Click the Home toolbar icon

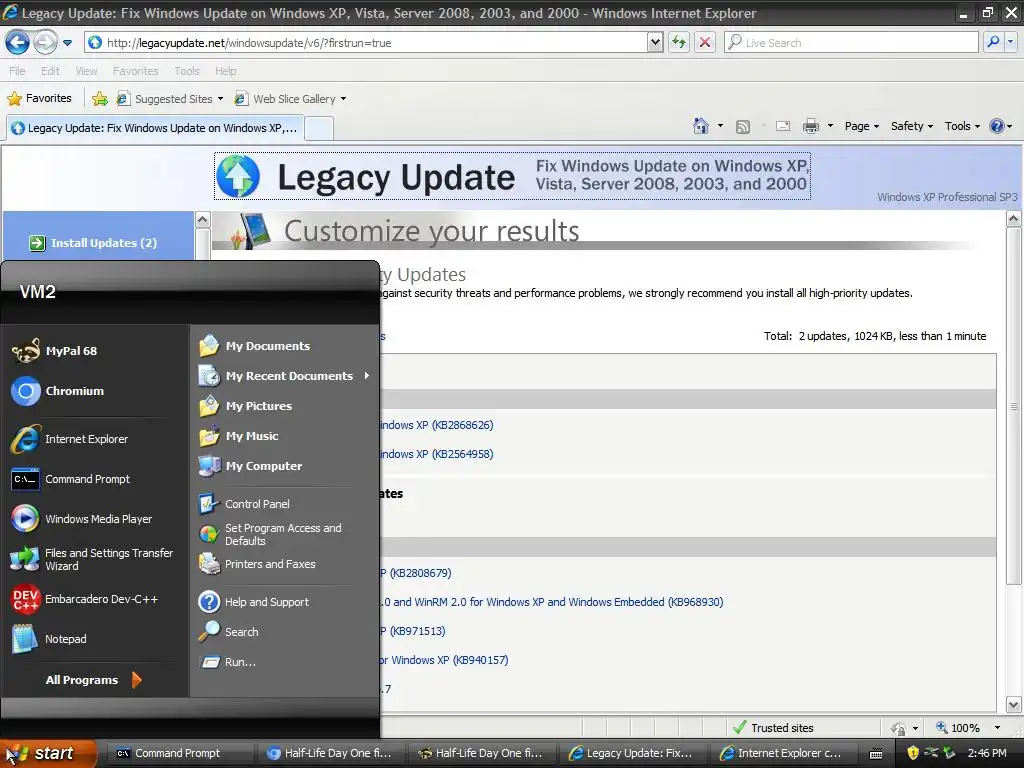coord(701,126)
